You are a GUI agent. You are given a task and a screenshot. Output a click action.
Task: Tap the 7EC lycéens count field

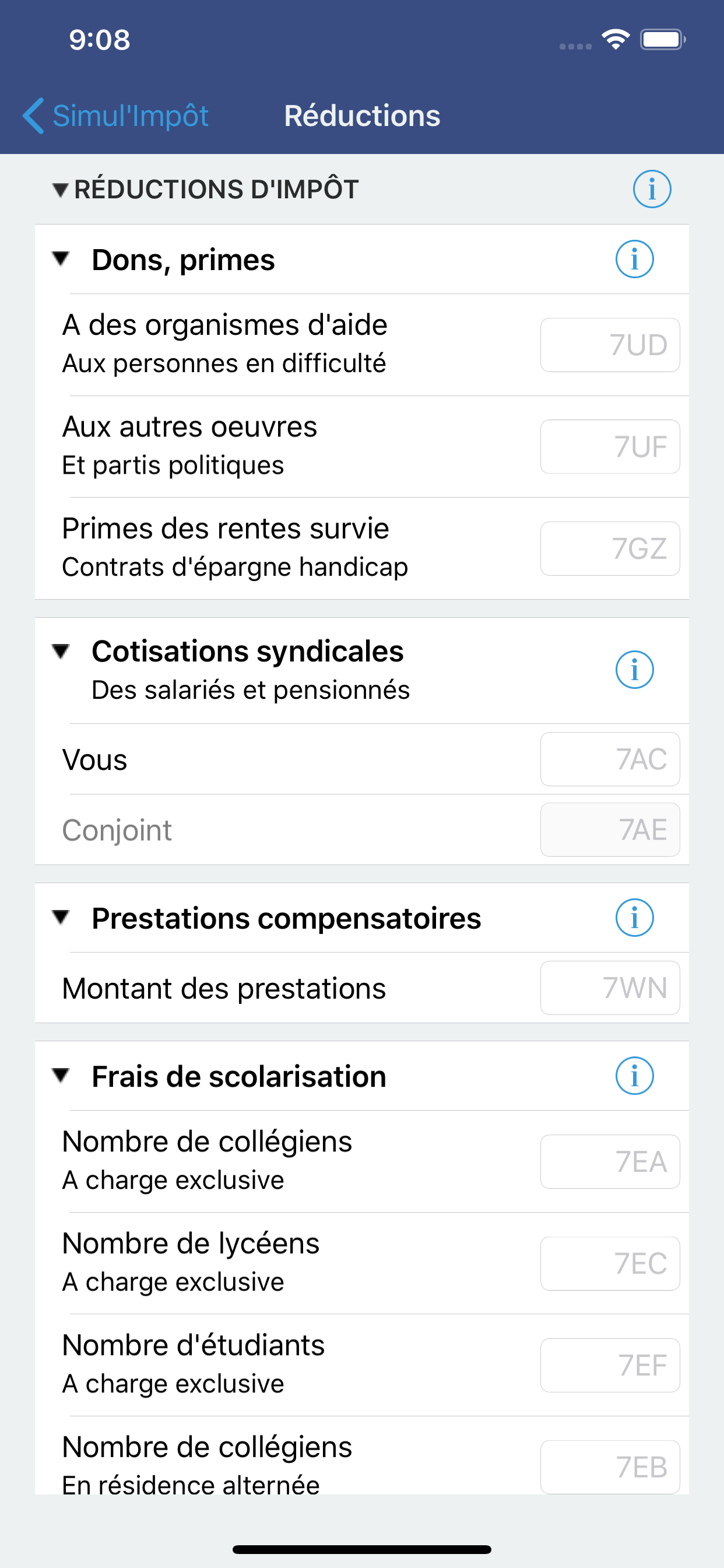coord(610,1263)
